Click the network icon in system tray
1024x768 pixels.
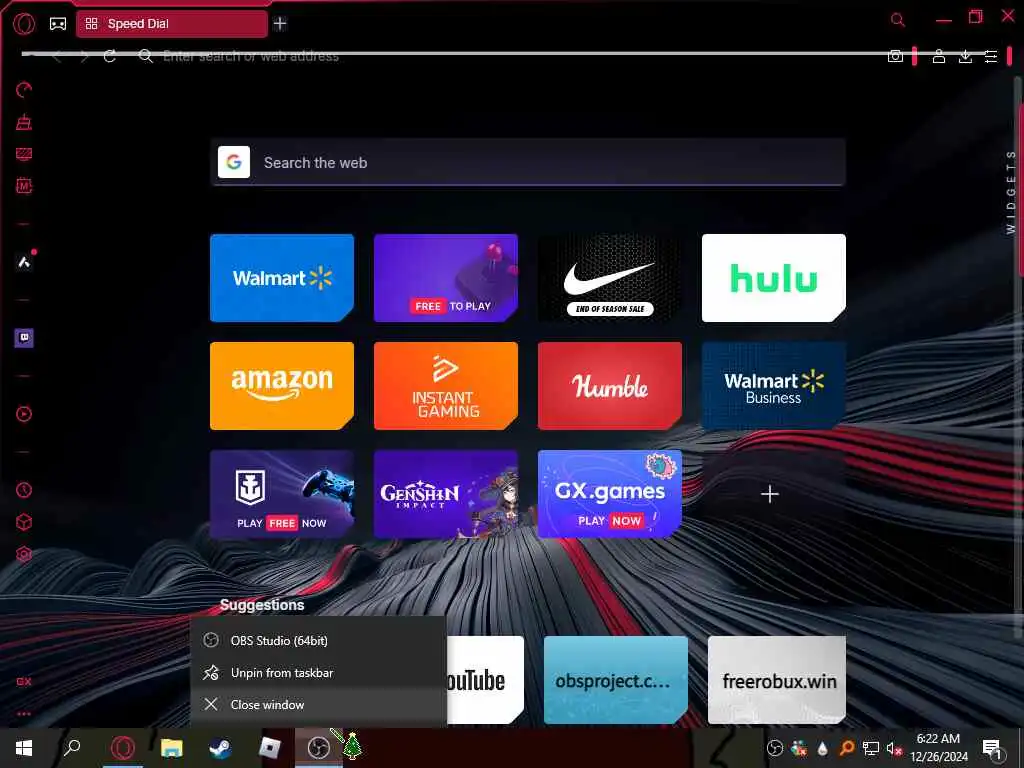871,748
